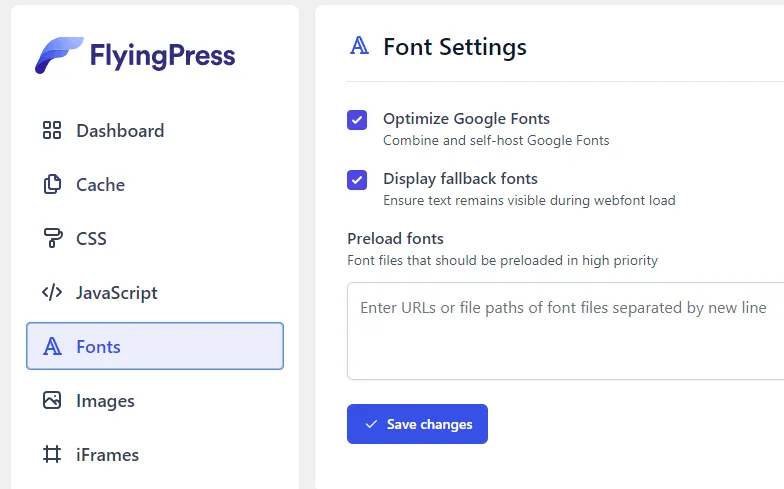Click the Optimize Google Fonts label text
This screenshot has height=489, width=784.
point(466,119)
